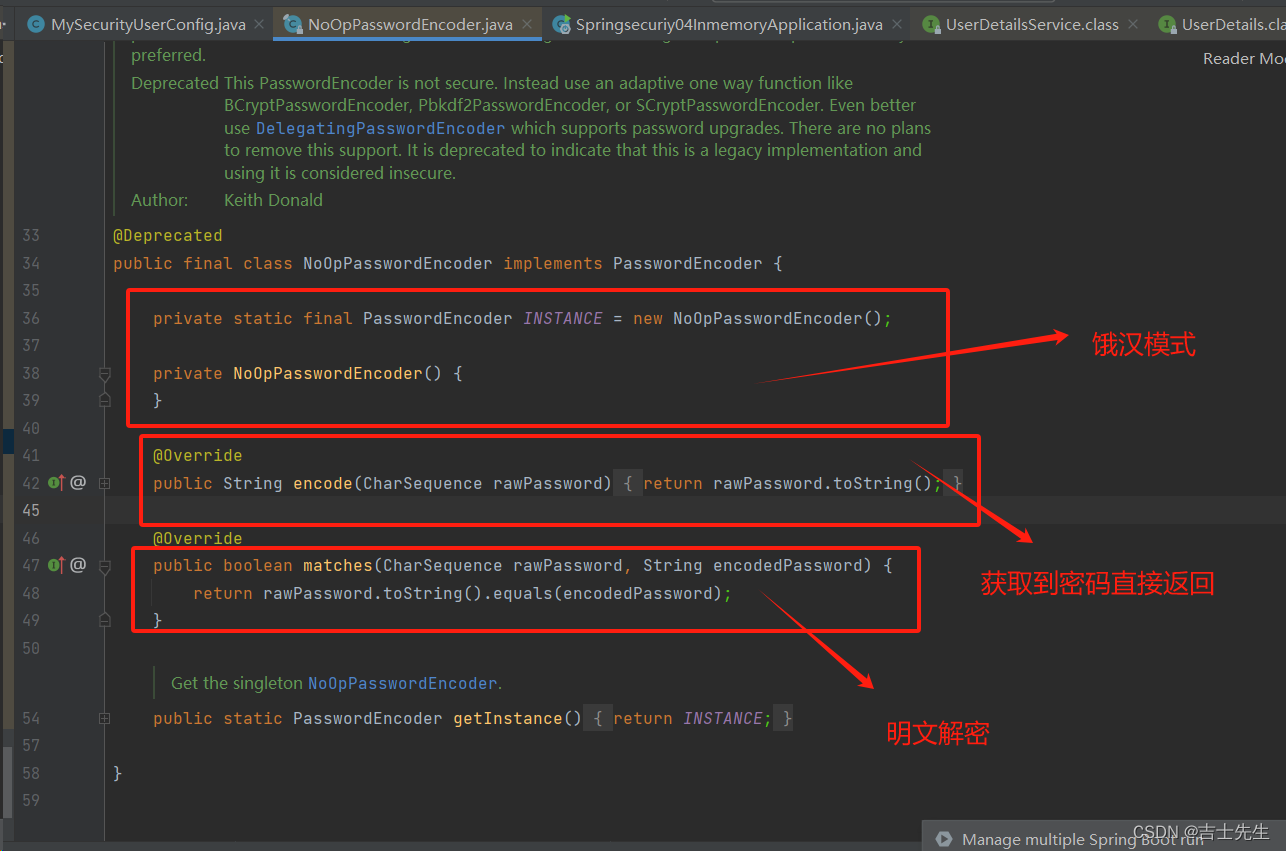Image resolution: width=1286 pixels, height=851 pixels.
Task: Follow the DelegatingPasswordEncoder doc link
Action: tap(380, 128)
